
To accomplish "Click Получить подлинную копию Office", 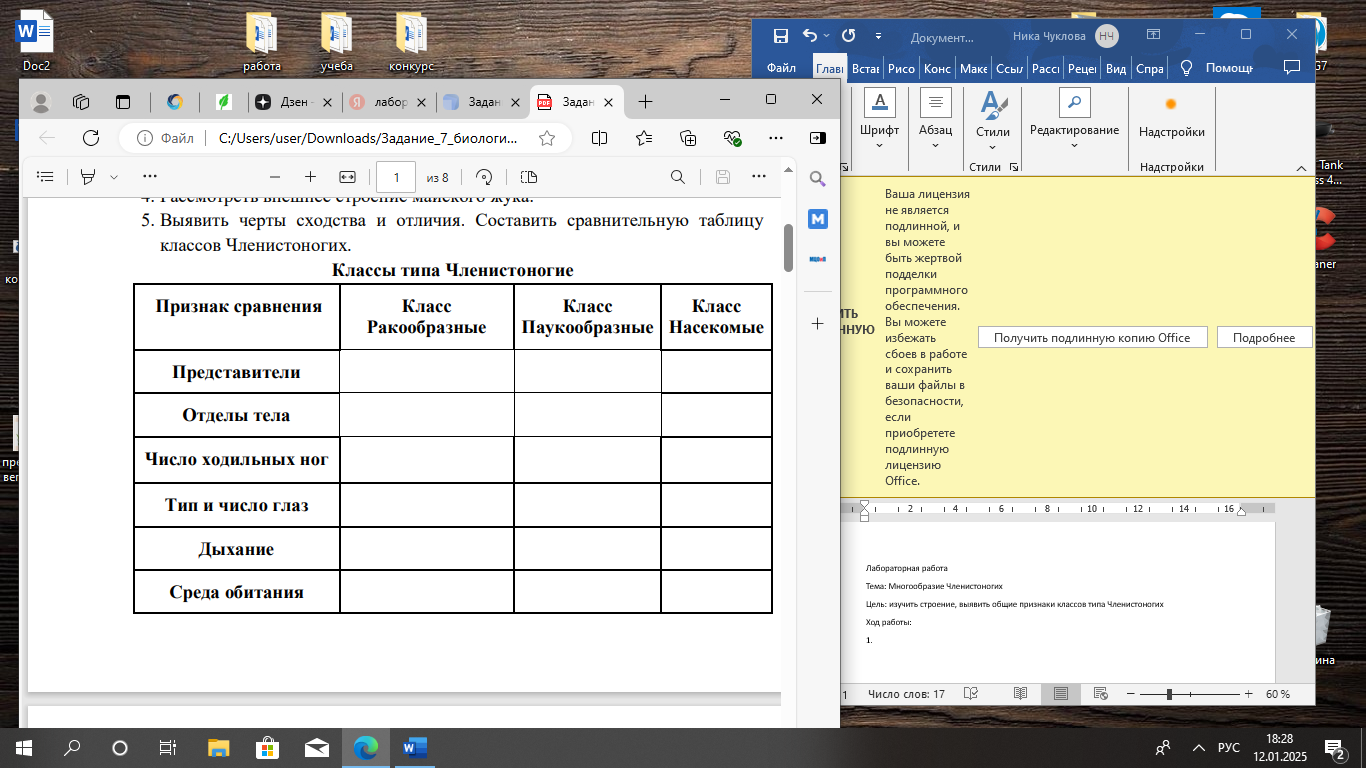I will tap(1092, 337).
